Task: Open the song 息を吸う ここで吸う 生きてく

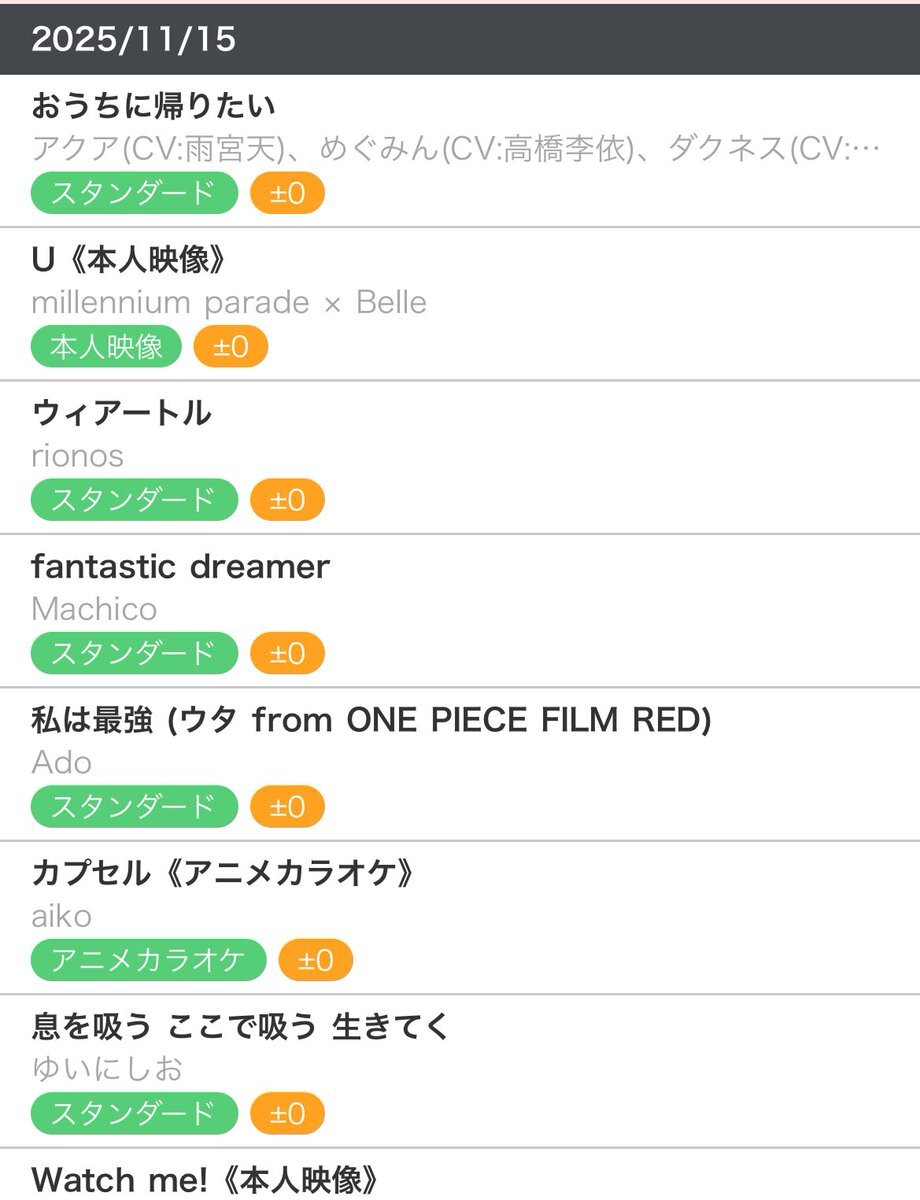Action: coord(241,1027)
